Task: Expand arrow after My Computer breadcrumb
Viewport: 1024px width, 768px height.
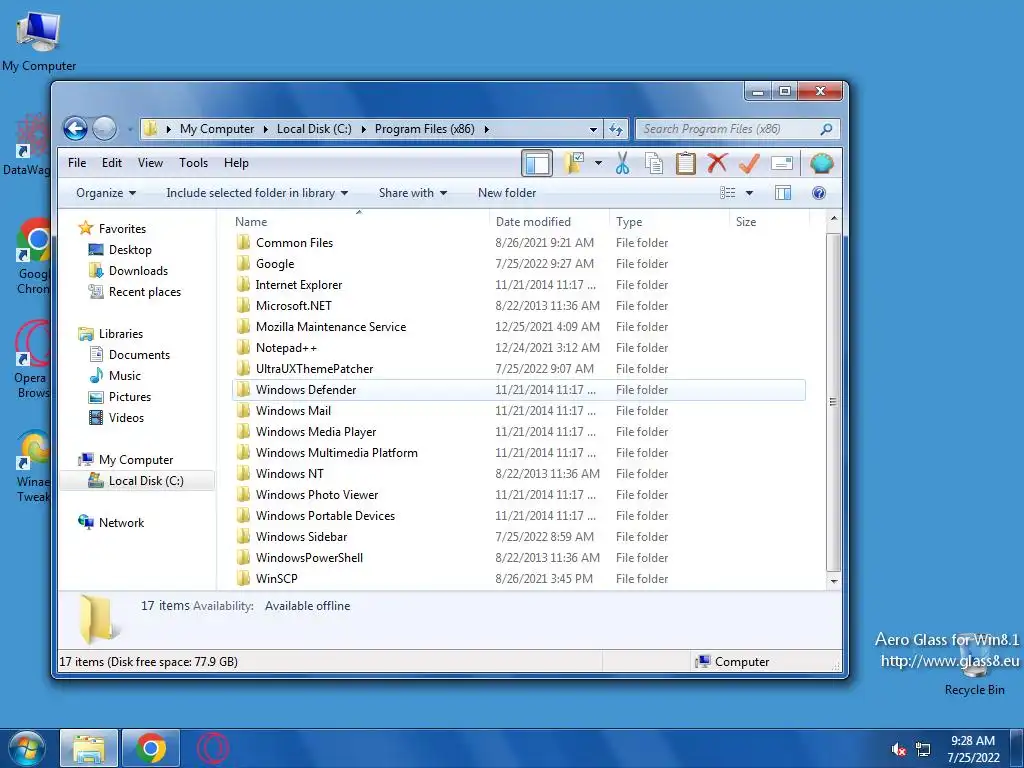Action: [x=265, y=129]
